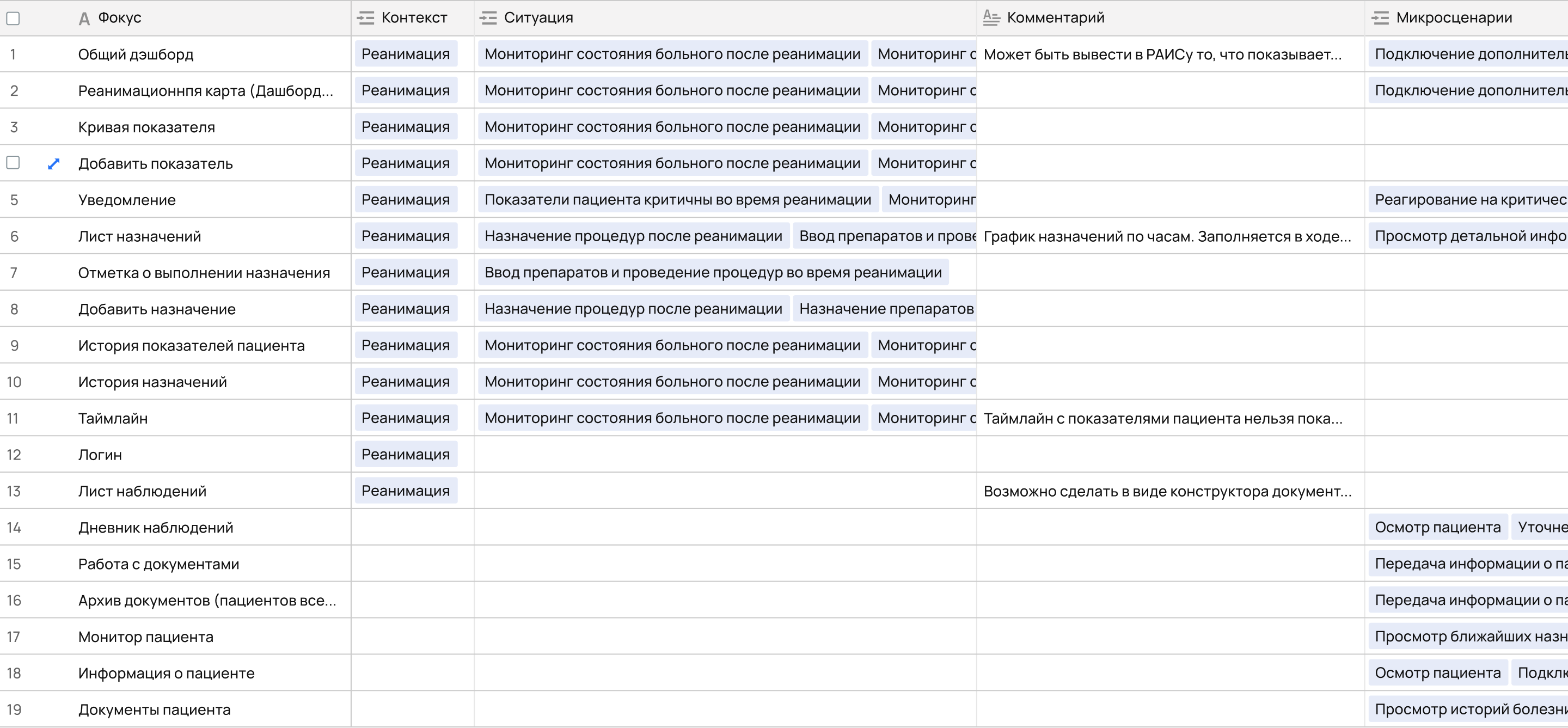Click Реанимация tag in Общий дэшборд row
Viewport: 1568px width, 728px height.
click(406, 54)
